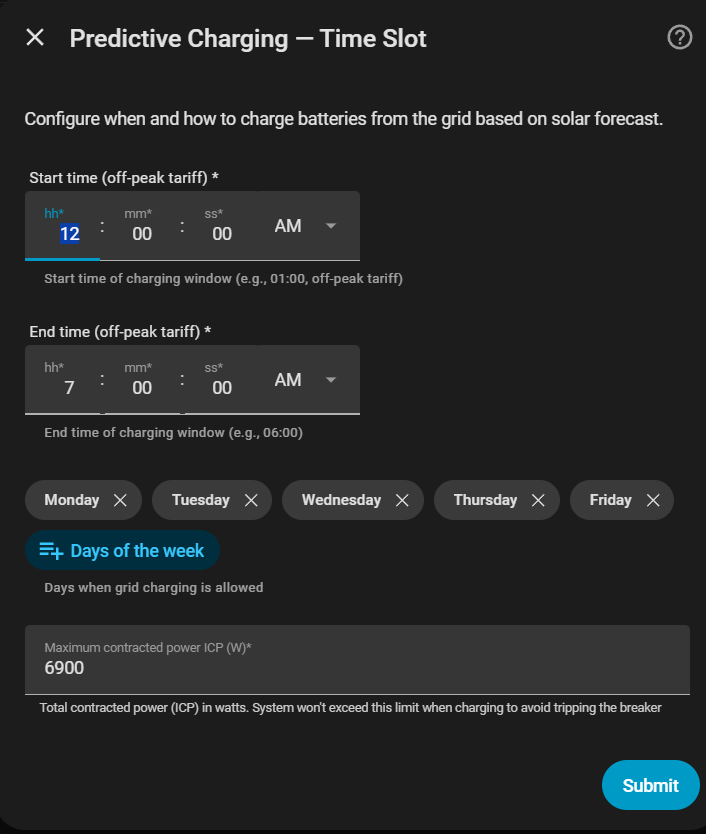The height and width of the screenshot is (834, 706).
Task: Open the Days of the week selector
Action: tap(136, 551)
